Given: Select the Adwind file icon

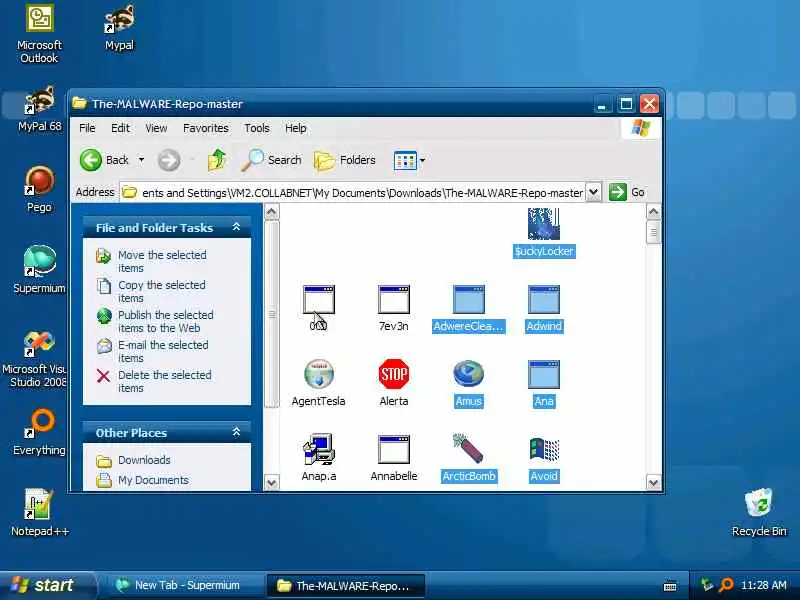Looking at the screenshot, I should [x=544, y=299].
